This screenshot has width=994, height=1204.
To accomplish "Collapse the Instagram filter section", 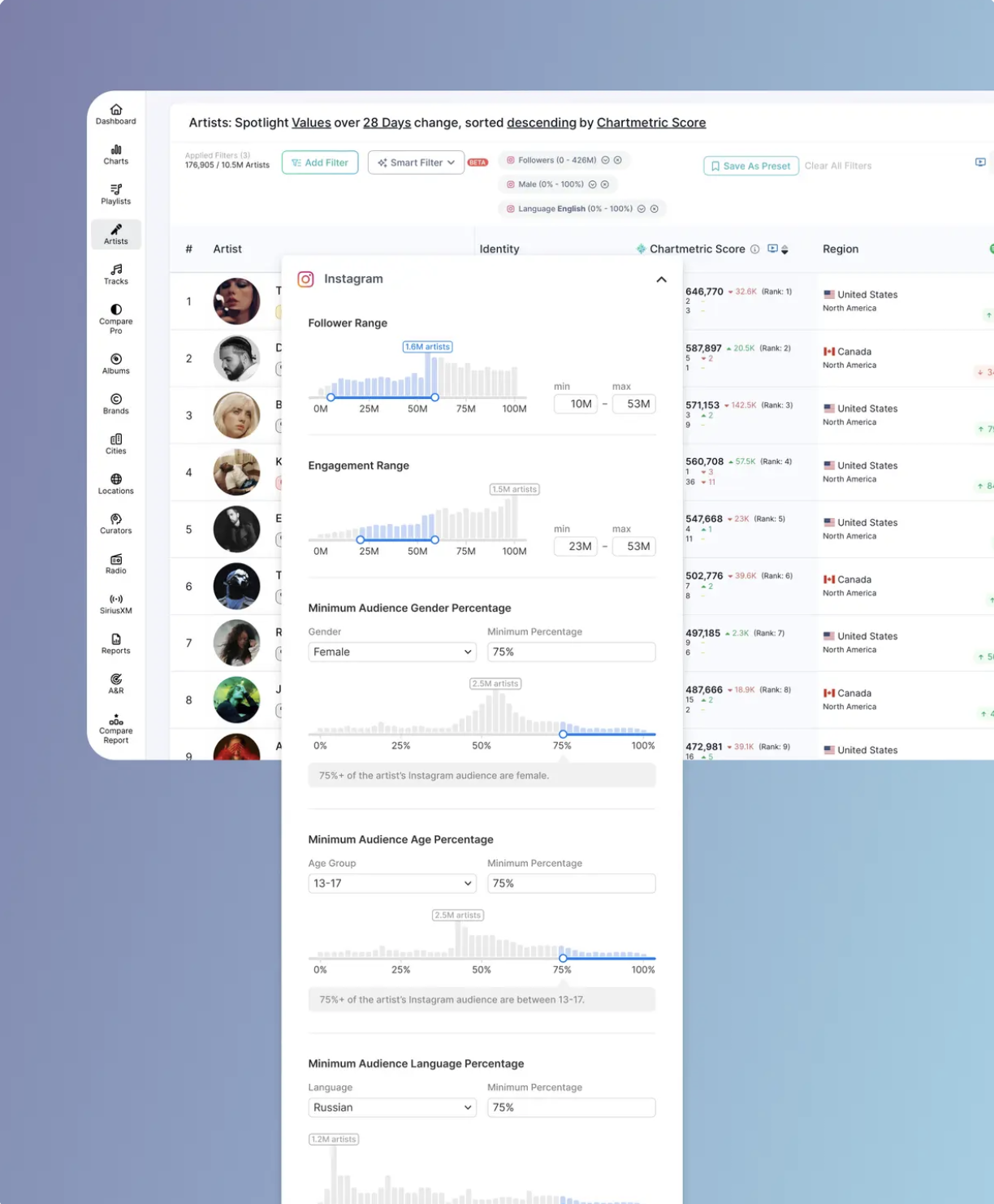I will click(x=661, y=279).
